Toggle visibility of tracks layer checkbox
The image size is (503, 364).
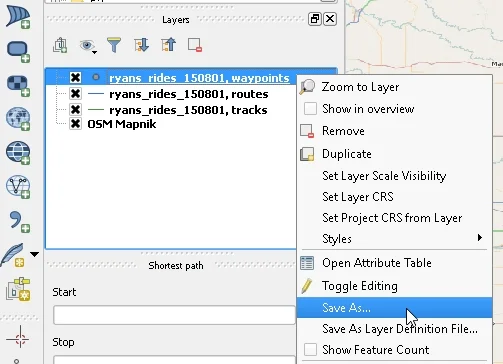pos(76,109)
